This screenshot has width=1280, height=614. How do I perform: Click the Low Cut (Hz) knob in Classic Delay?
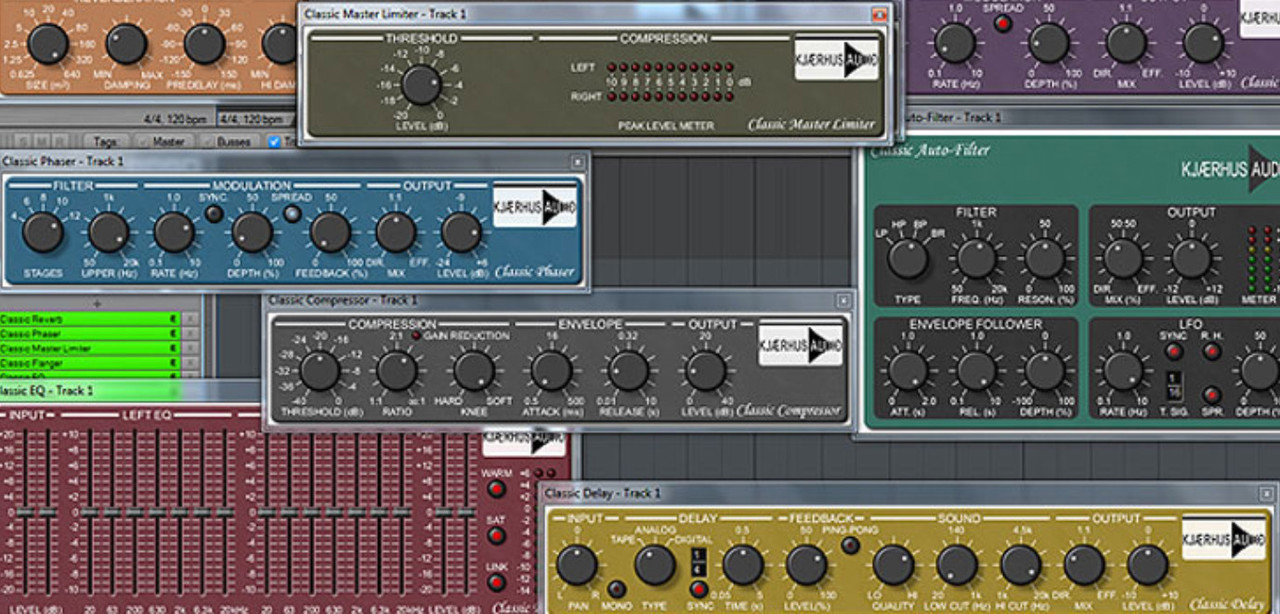957,565
